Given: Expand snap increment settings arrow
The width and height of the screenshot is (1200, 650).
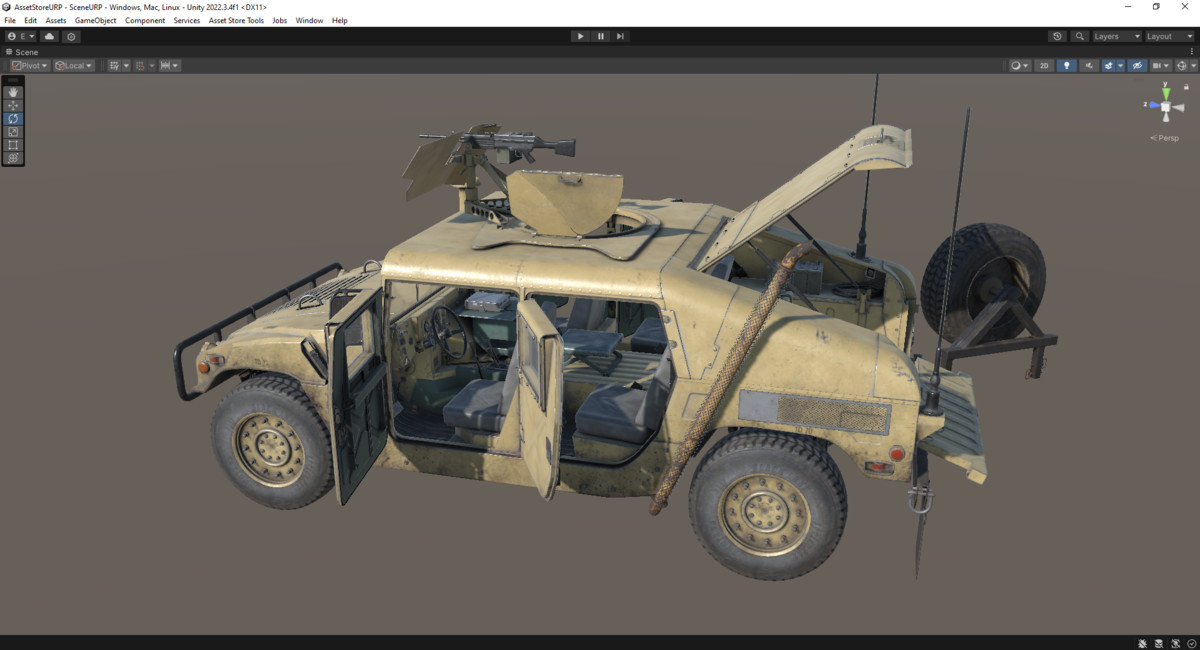Looking at the screenshot, I should point(176,65).
